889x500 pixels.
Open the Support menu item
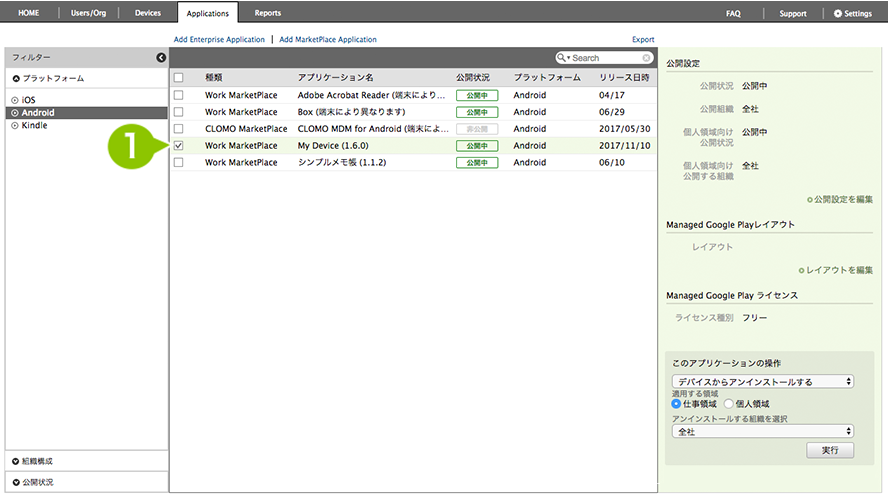[x=793, y=13]
